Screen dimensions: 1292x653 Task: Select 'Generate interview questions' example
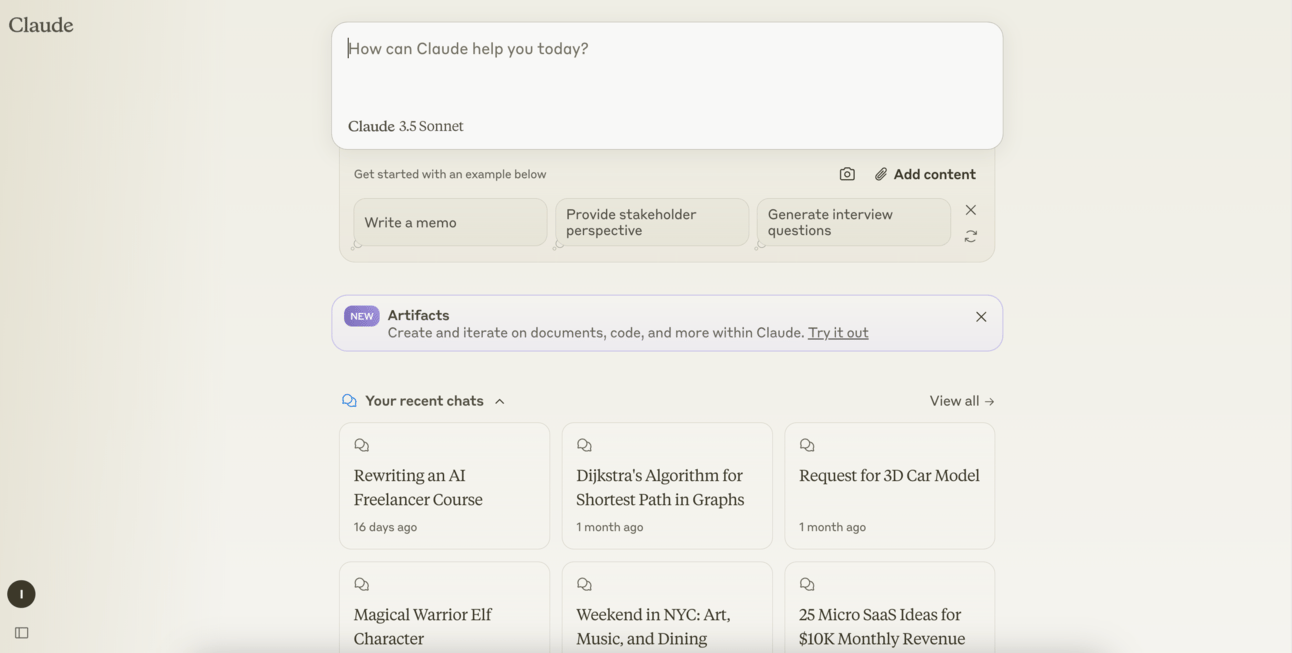click(854, 222)
